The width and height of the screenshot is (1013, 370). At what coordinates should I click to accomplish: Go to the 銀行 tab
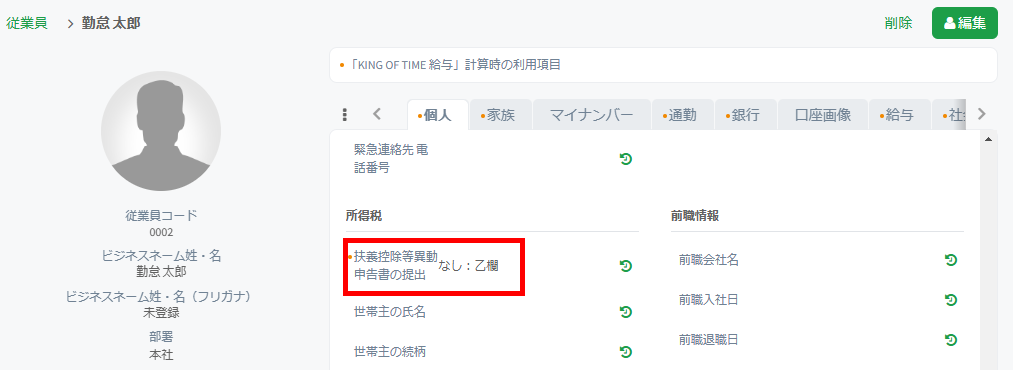(745, 115)
